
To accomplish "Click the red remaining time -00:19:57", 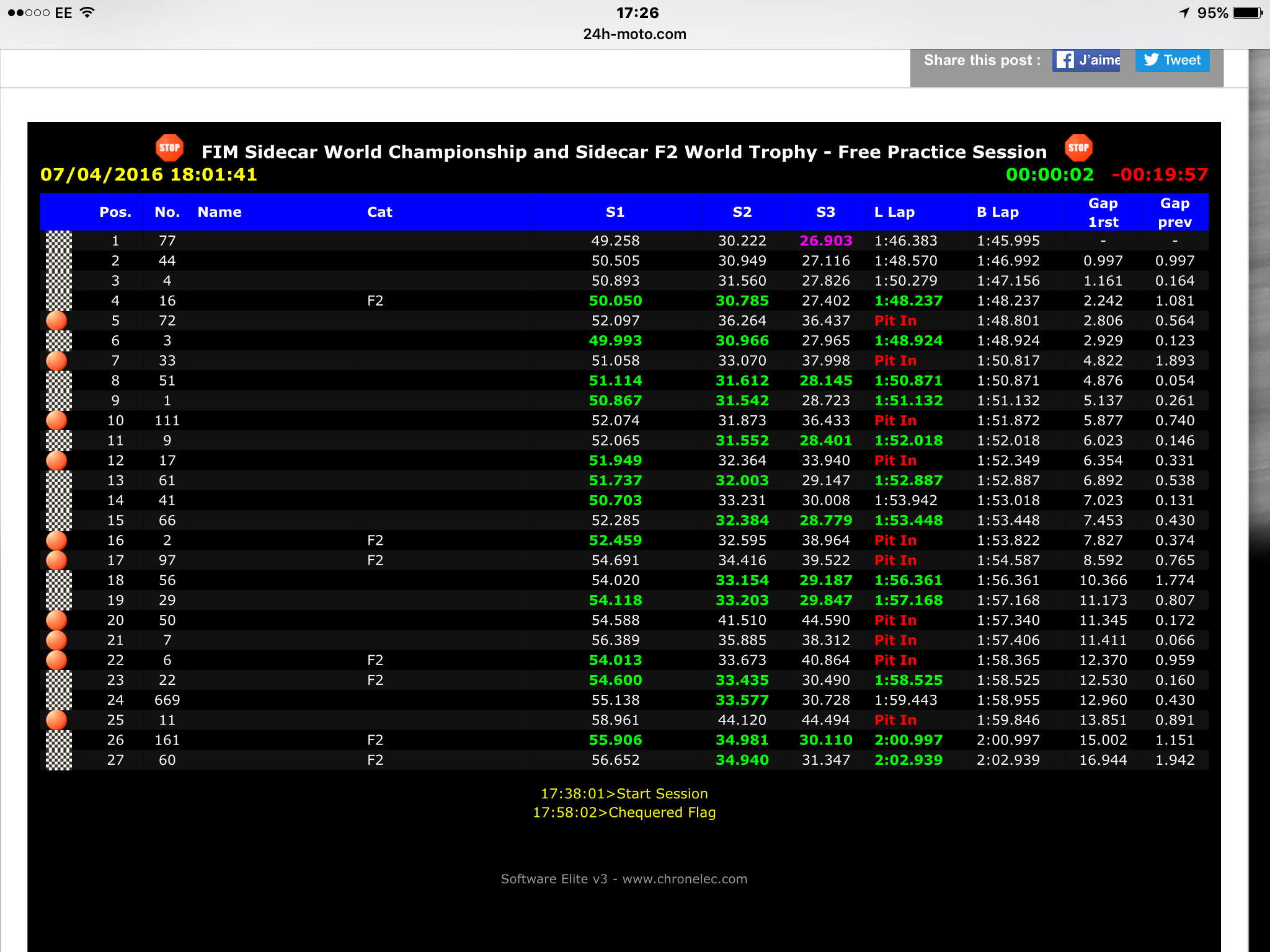I will click(1160, 175).
